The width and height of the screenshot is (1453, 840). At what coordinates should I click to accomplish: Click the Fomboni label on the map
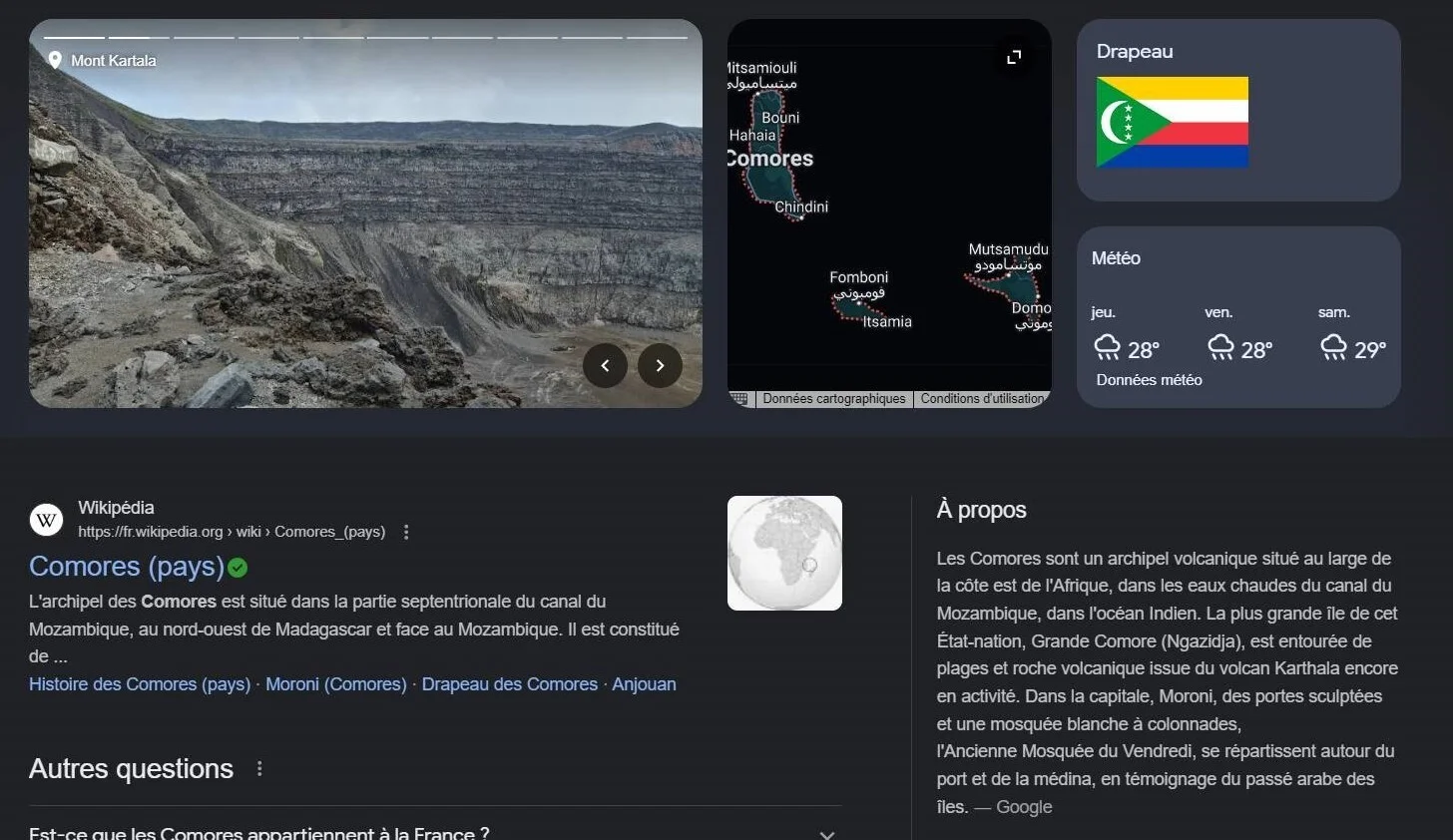[858, 277]
